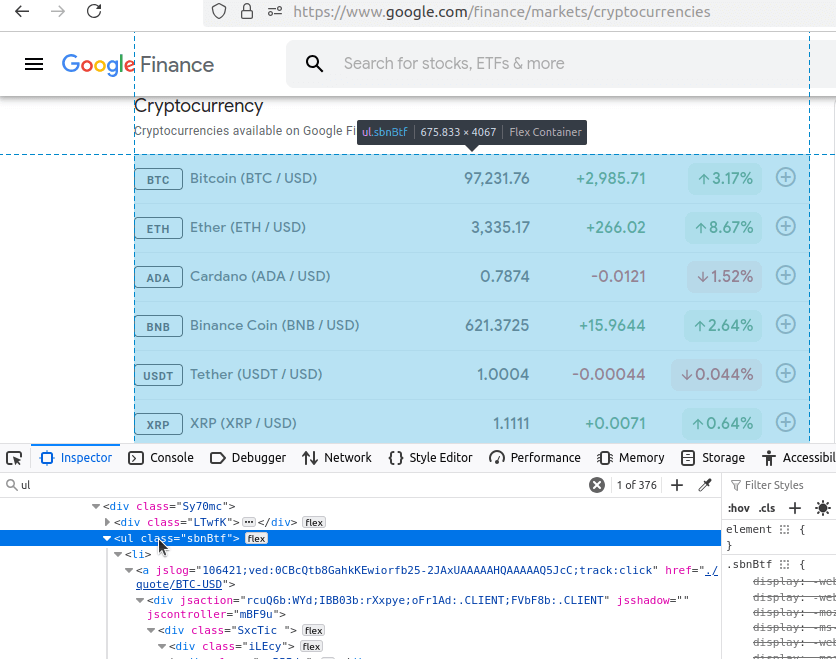The image size is (836, 659).
Task: Open Google Finance search via magnifying glass
Action: [x=314, y=63]
